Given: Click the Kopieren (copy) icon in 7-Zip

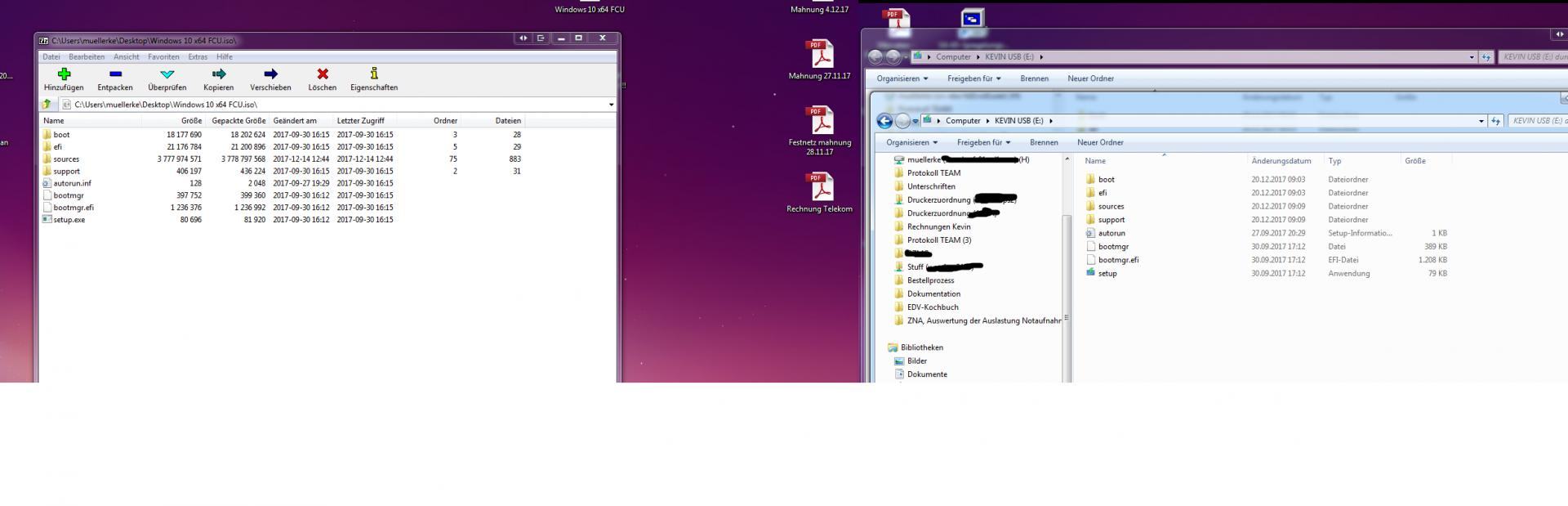Looking at the screenshot, I should (218, 74).
